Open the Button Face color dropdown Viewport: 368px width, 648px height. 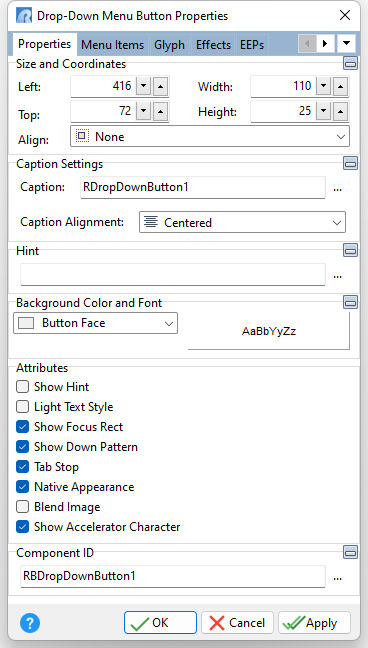tap(96, 323)
